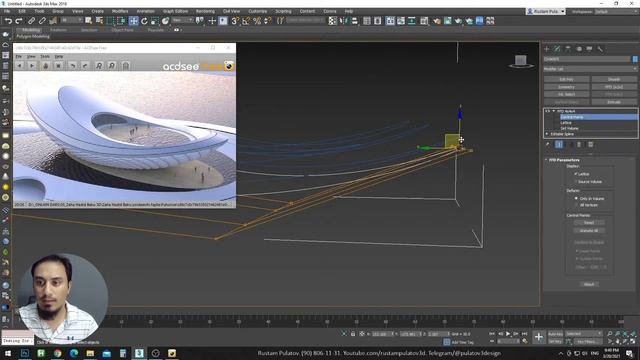Click the Render Production teapot icon

pyautogui.click(x=469, y=20)
